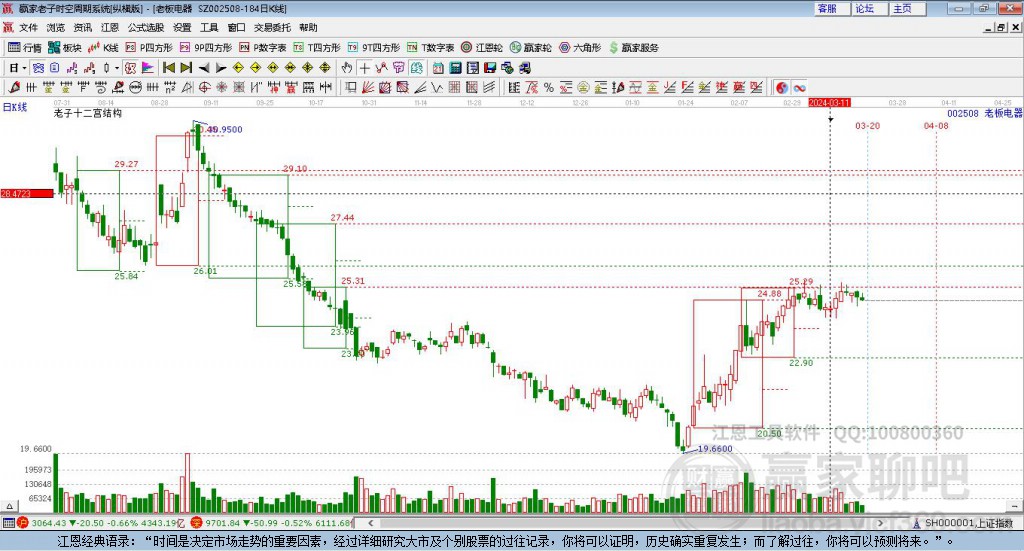Viewport: 1024px width, 551px height.
Task: Click the 03-20 forecast date marker
Action: tap(867, 126)
